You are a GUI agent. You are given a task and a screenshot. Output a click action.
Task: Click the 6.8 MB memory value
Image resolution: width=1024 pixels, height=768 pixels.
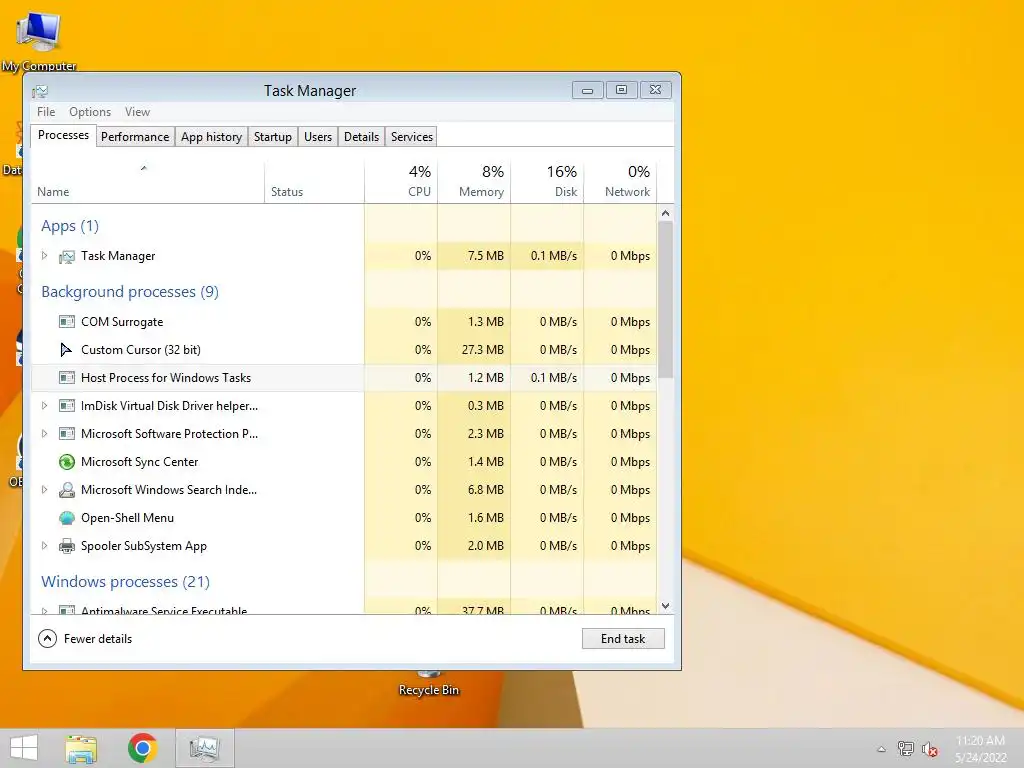pyautogui.click(x=486, y=490)
